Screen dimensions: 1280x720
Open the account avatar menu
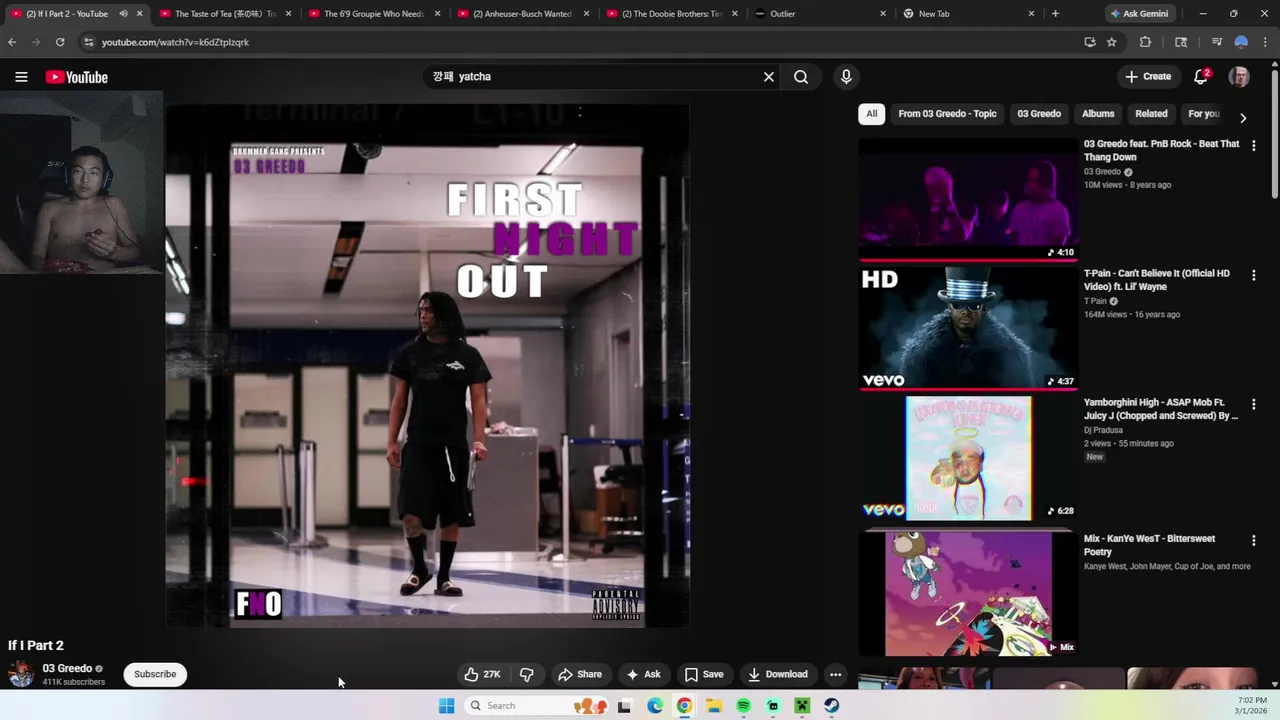(1239, 77)
